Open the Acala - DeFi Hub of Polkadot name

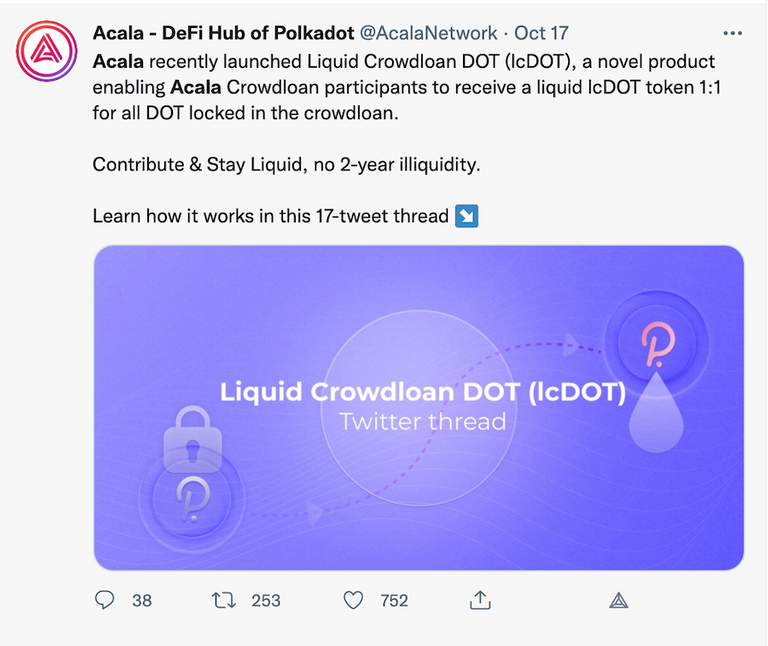coord(223,33)
